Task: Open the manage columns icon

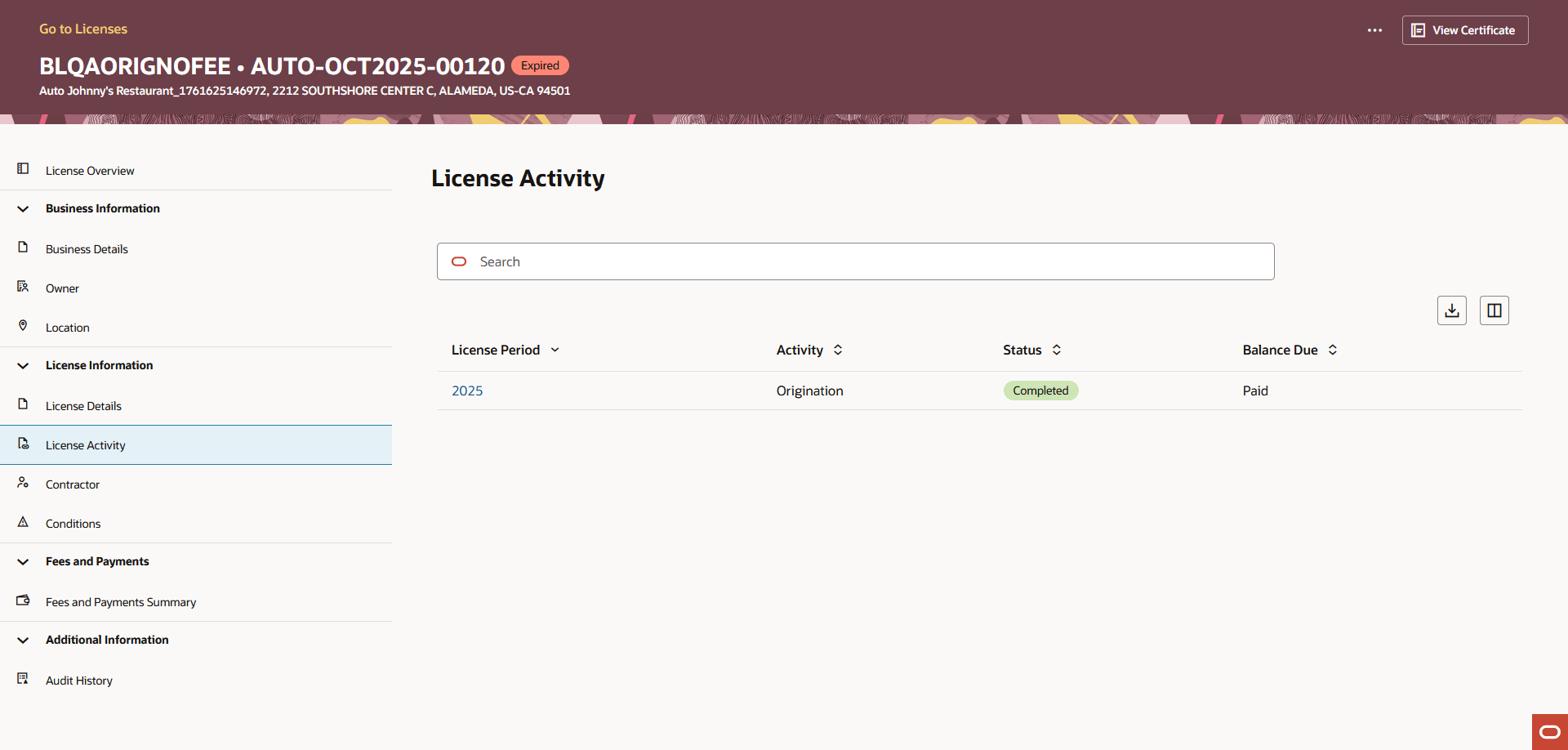Action: [x=1494, y=310]
